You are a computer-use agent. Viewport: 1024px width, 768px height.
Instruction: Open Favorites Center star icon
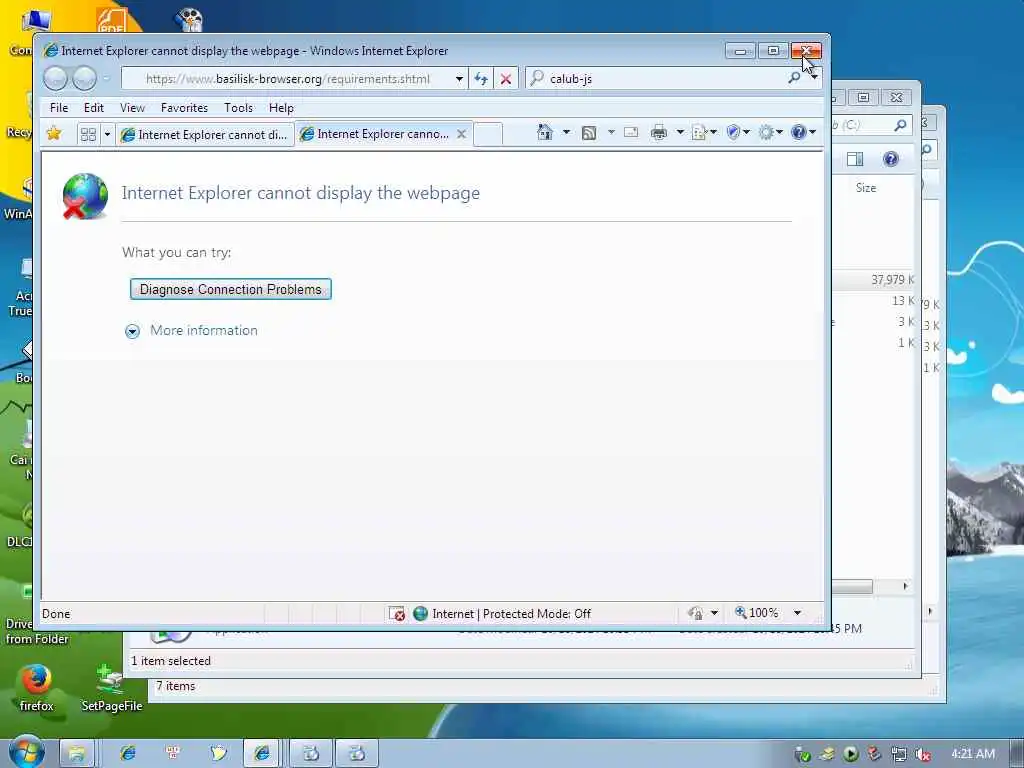(x=54, y=134)
